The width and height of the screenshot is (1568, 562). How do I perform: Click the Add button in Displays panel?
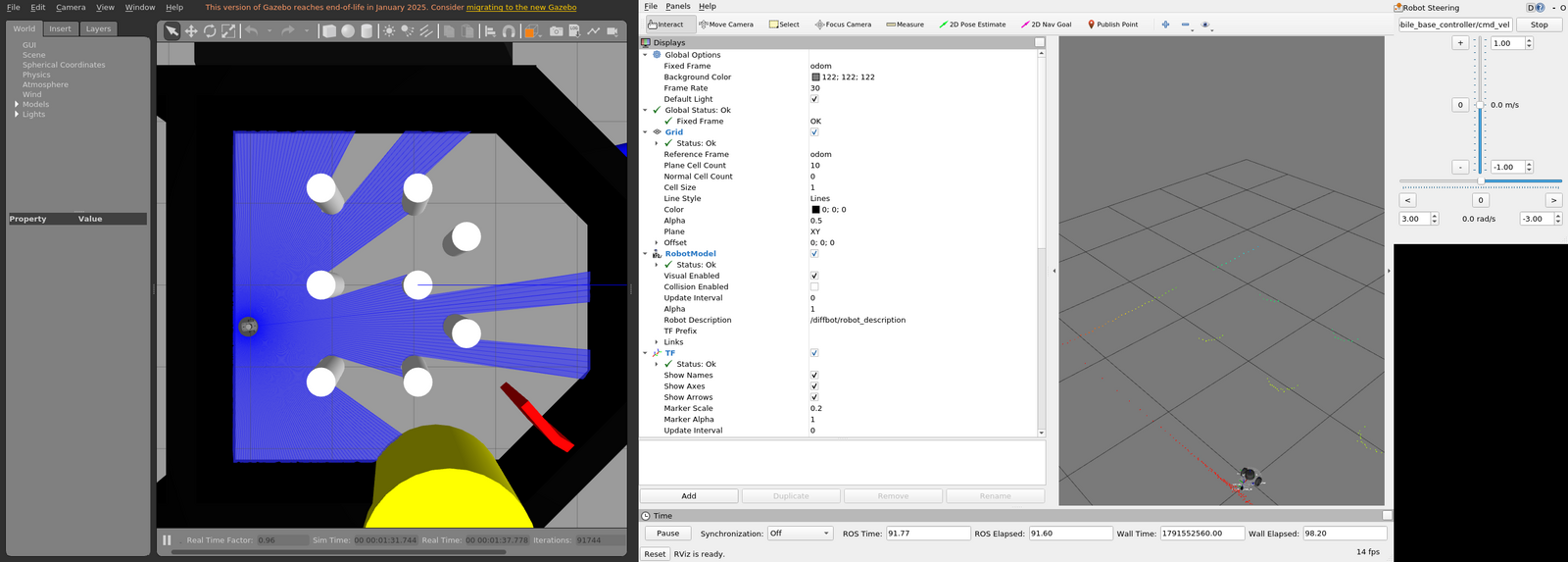tap(689, 496)
